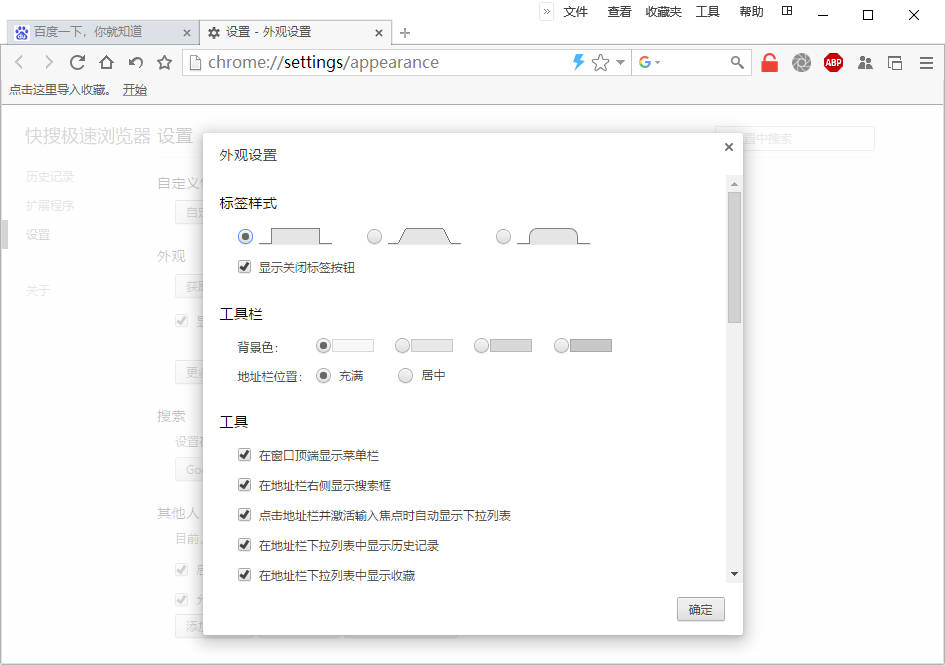Click the lightning speed mode icon
The image size is (945, 665).
tap(578, 62)
